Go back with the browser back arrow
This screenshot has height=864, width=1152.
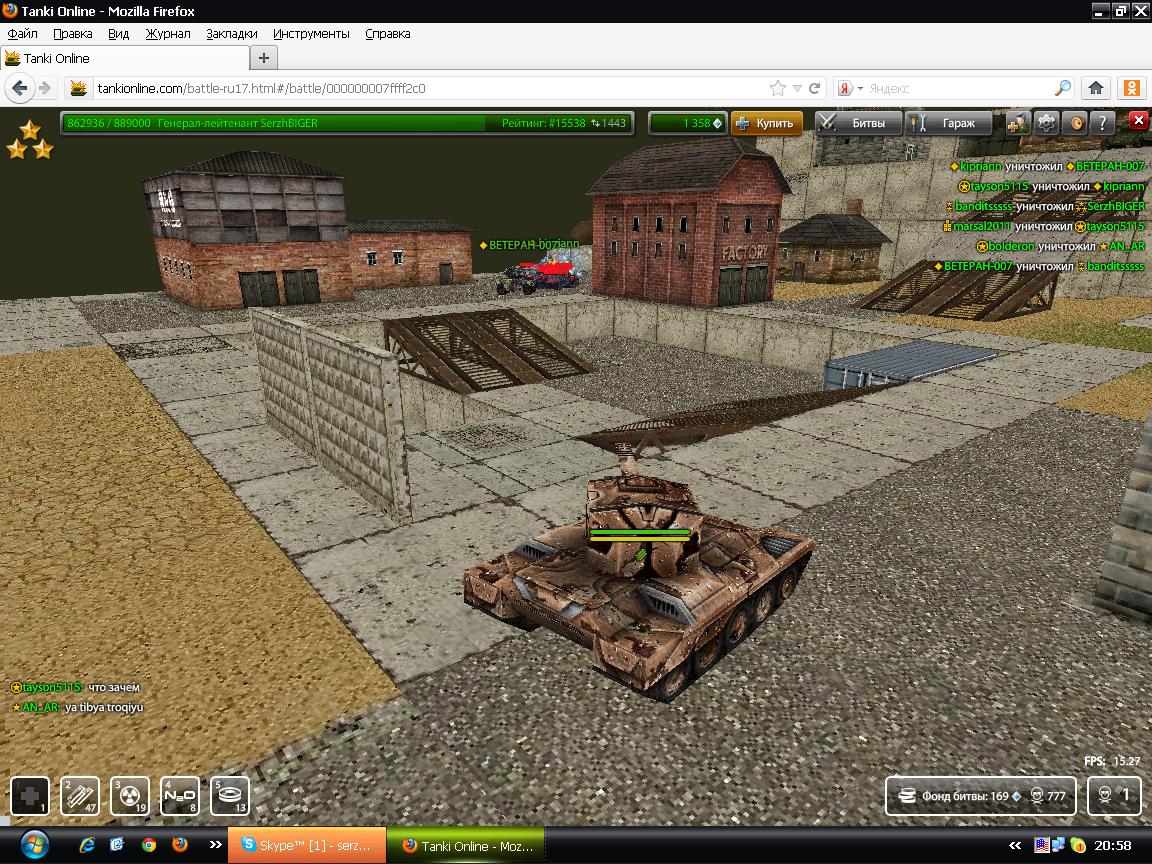point(19,88)
